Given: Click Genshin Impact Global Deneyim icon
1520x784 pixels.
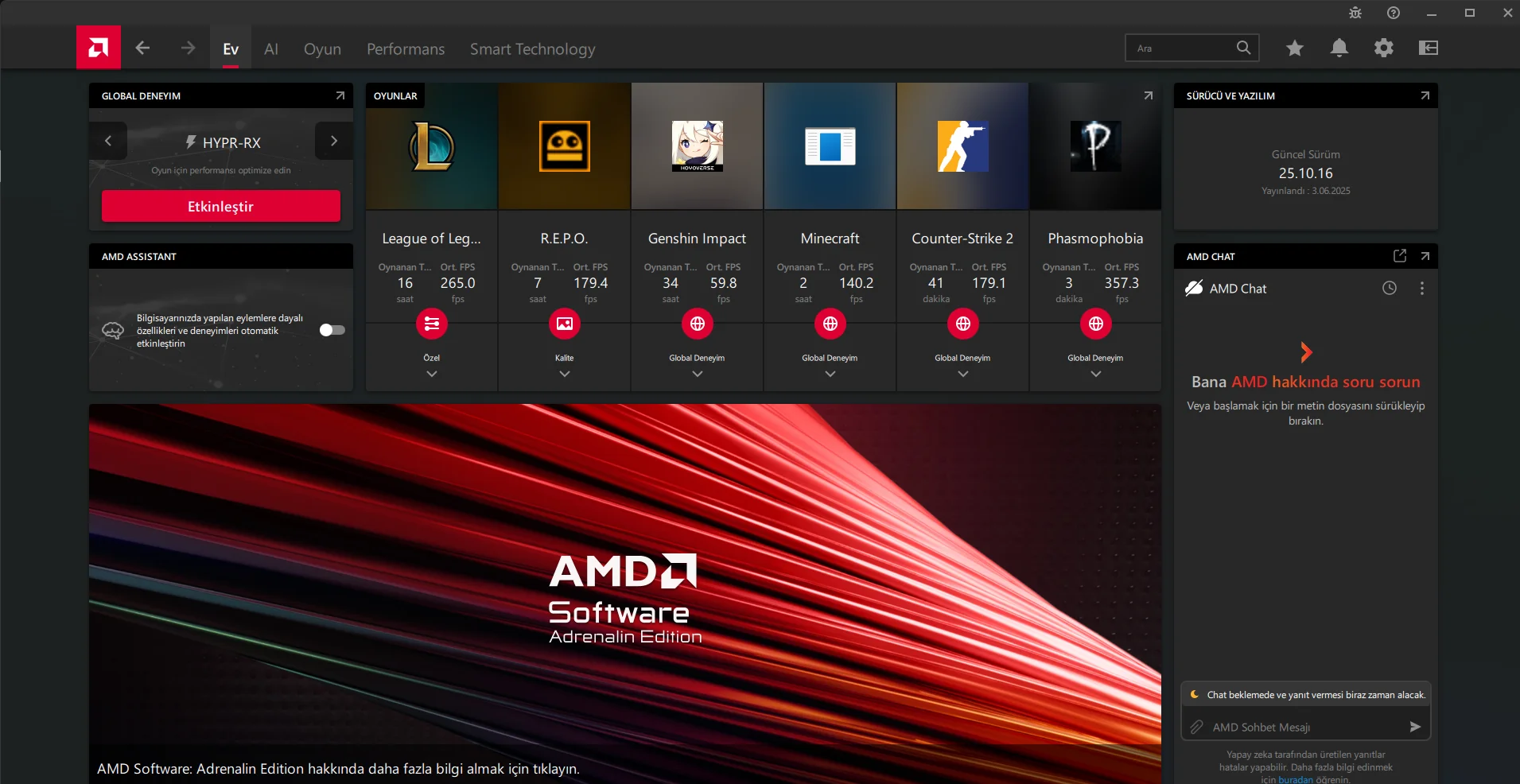Looking at the screenshot, I should coord(698,324).
